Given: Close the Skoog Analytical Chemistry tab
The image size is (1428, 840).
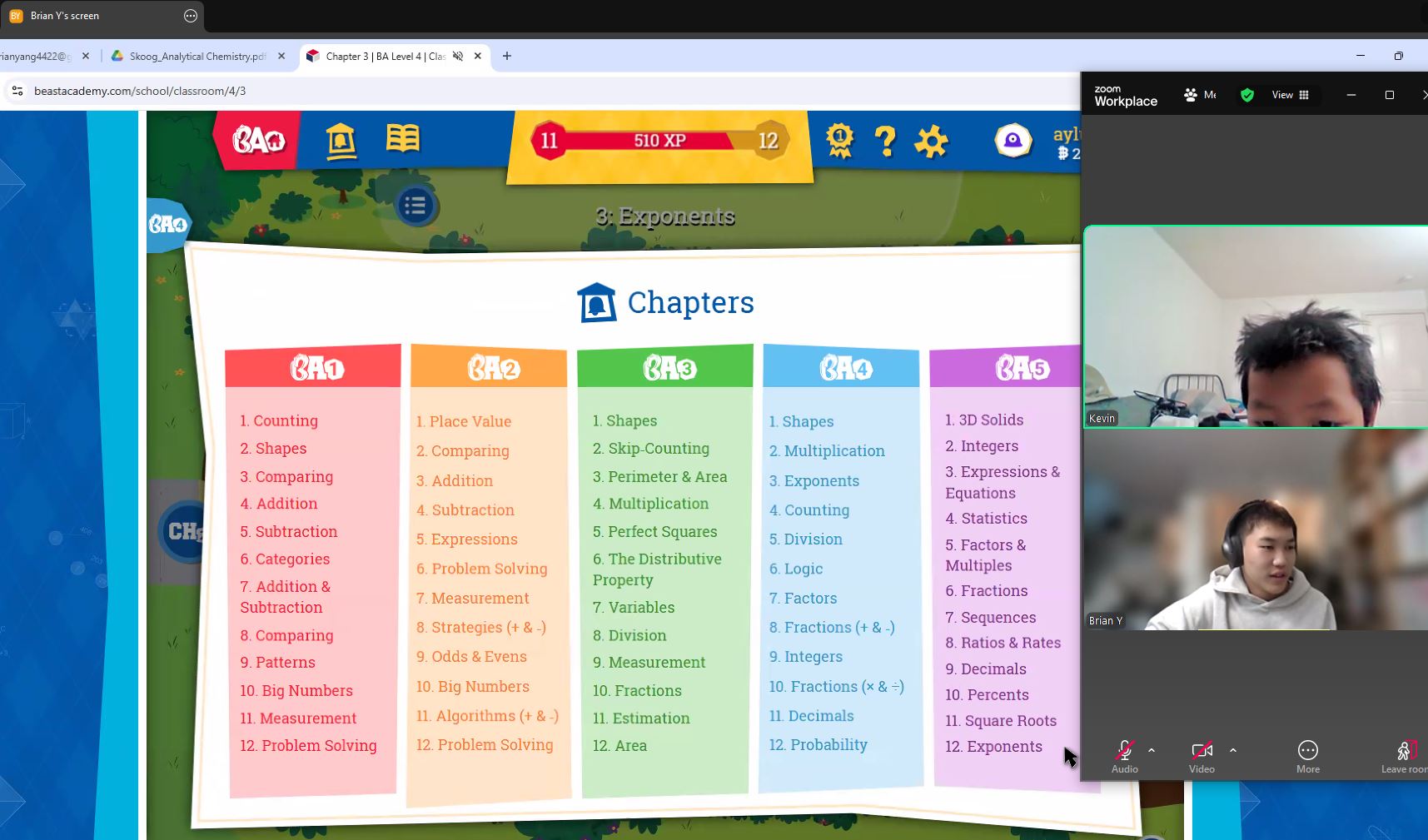Looking at the screenshot, I should point(281,56).
